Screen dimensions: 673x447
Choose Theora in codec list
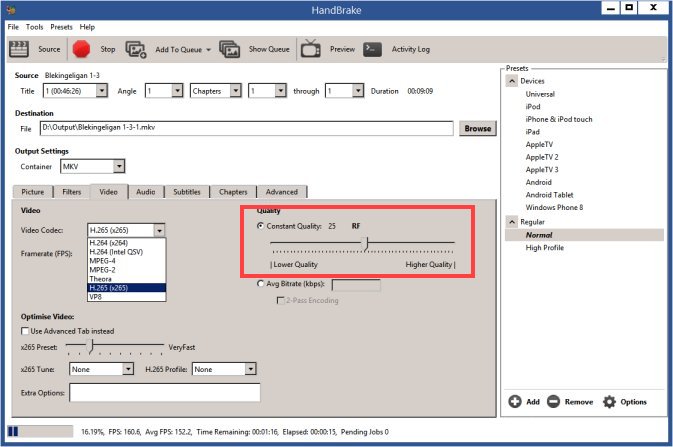pyautogui.click(x=127, y=279)
